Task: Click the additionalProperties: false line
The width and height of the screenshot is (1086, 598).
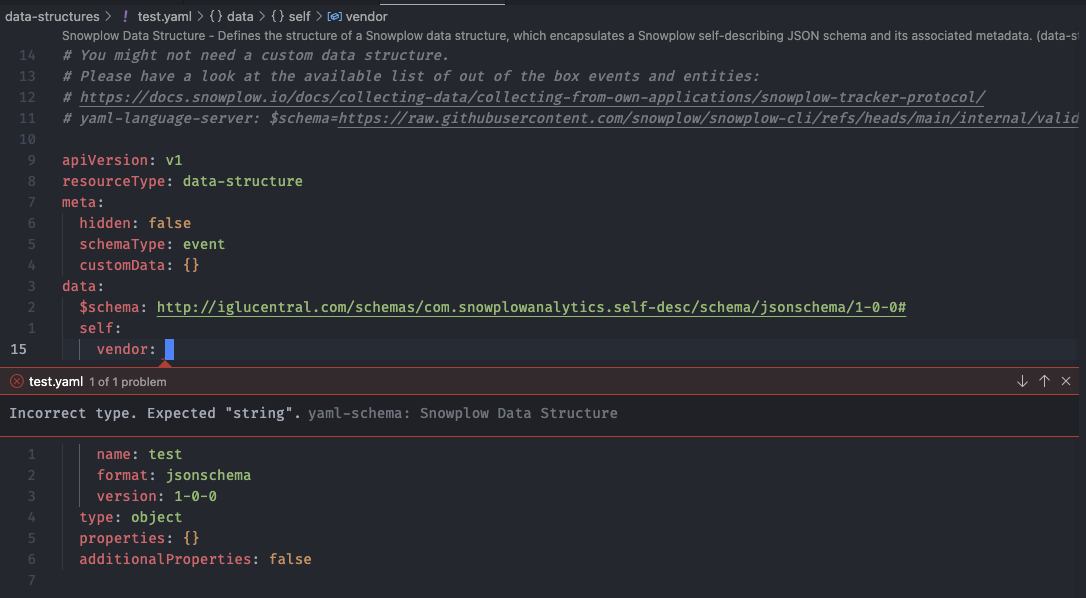Action: (x=195, y=559)
